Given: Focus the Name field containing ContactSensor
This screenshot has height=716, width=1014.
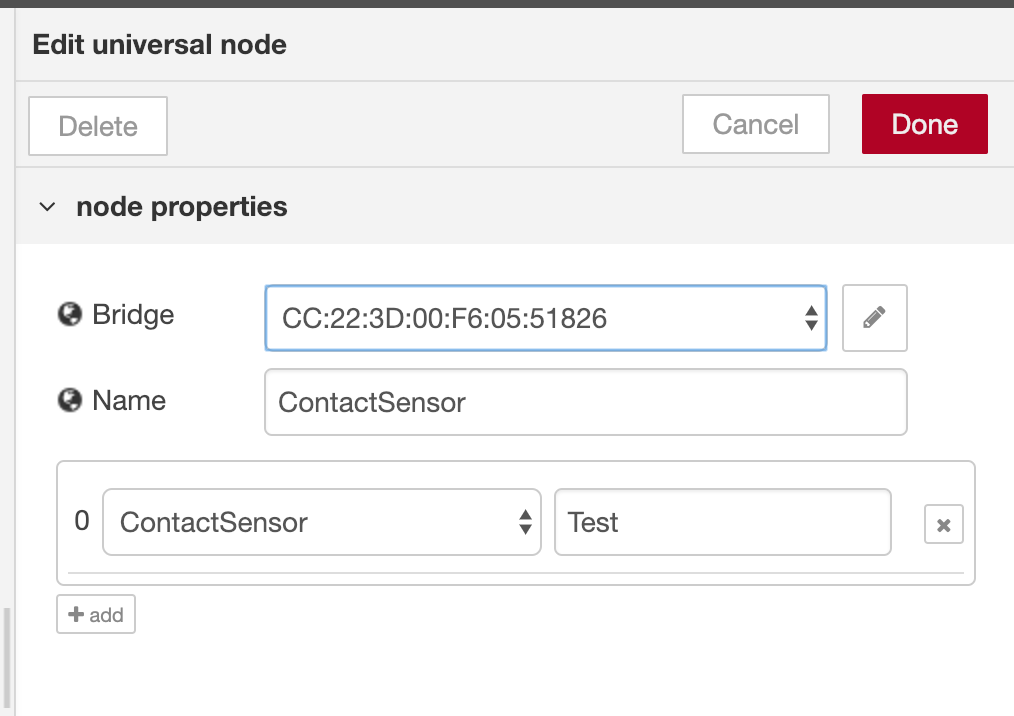Looking at the screenshot, I should [x=585, y=402].
